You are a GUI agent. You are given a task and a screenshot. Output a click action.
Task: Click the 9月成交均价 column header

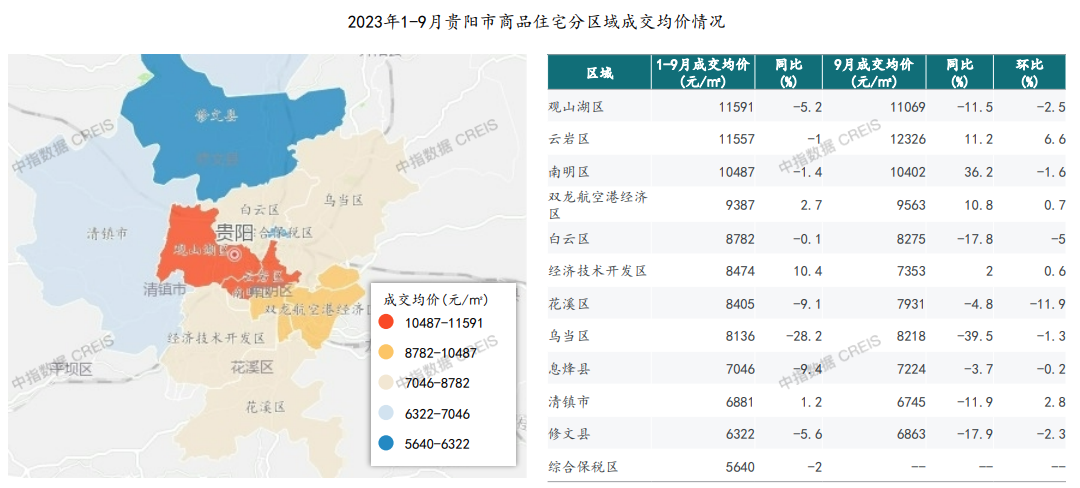pos(875,72)
